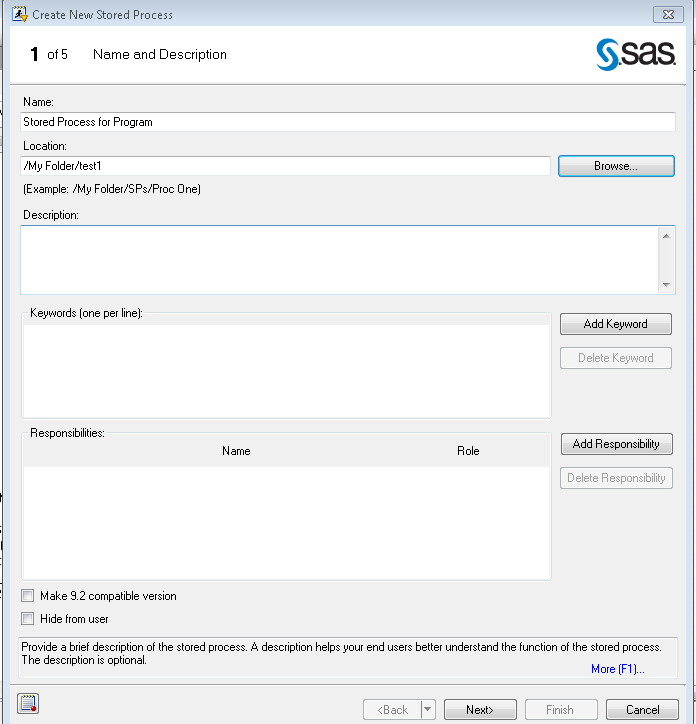Viewport: 696px width, 724px height.
Task: Focus the Location path field
Action: (x=286, y=166)
